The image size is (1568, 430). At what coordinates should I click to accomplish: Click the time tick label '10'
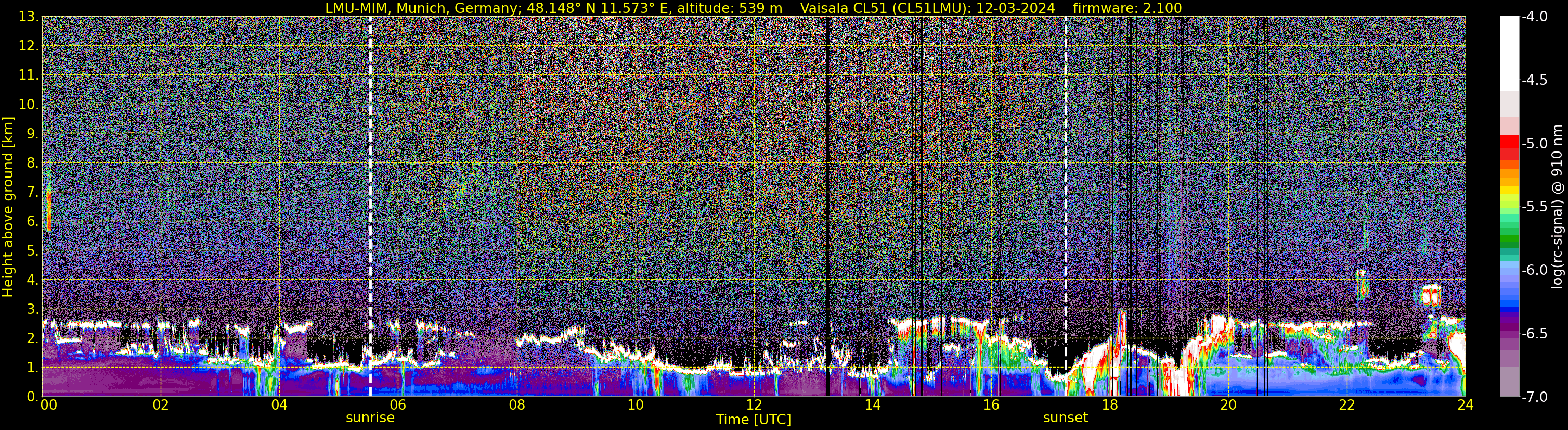point(635,405)
